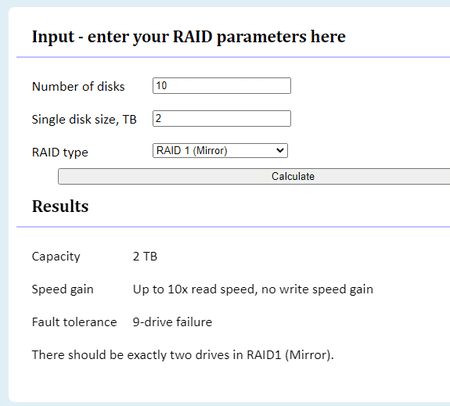Image resolution: width=450 pixels, height=406 pixels.
Task: Open the RAID type dropdown
Action: point(220,150)
